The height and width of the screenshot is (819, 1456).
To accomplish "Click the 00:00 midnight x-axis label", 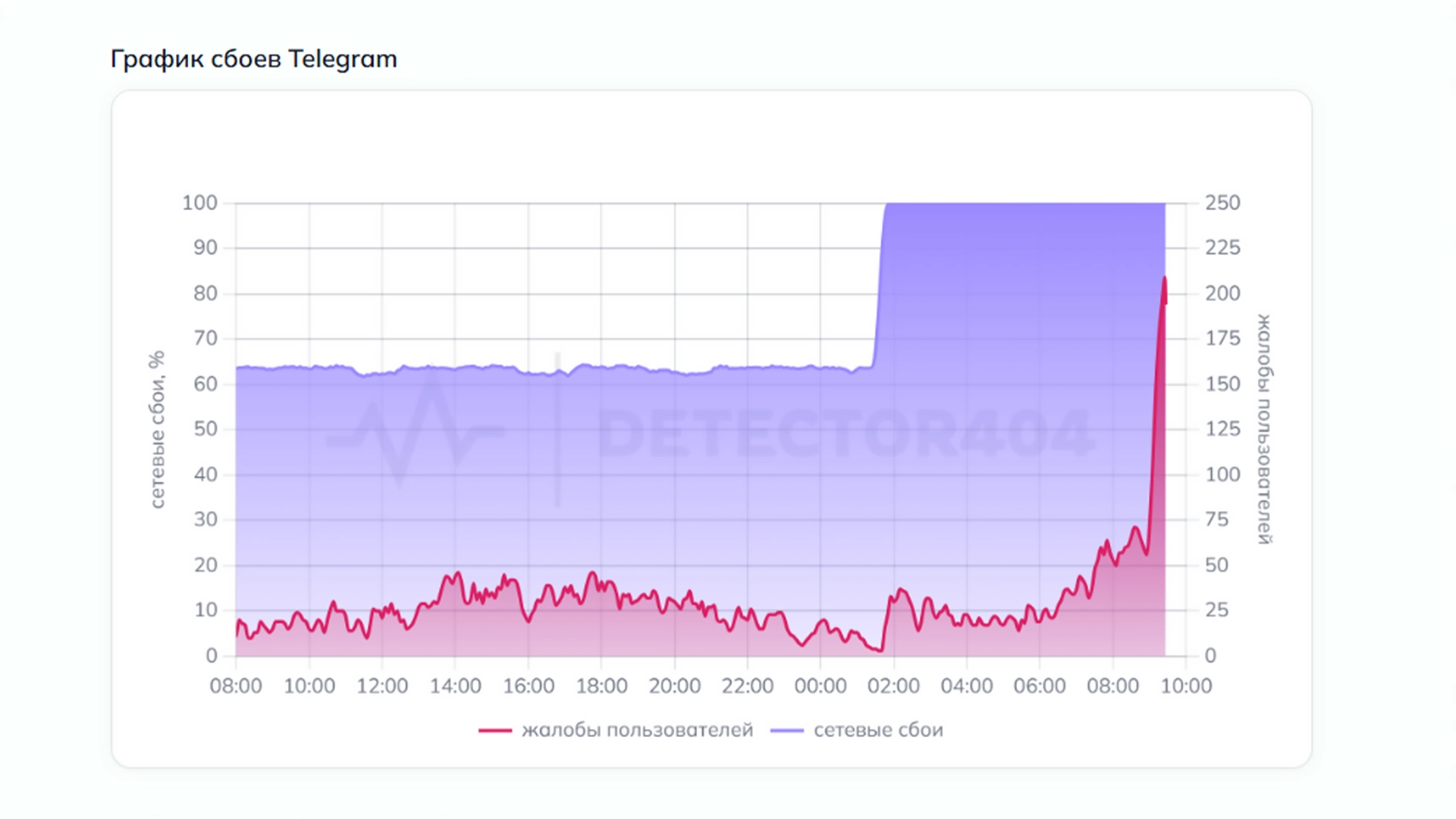I will tap(821, 686).
